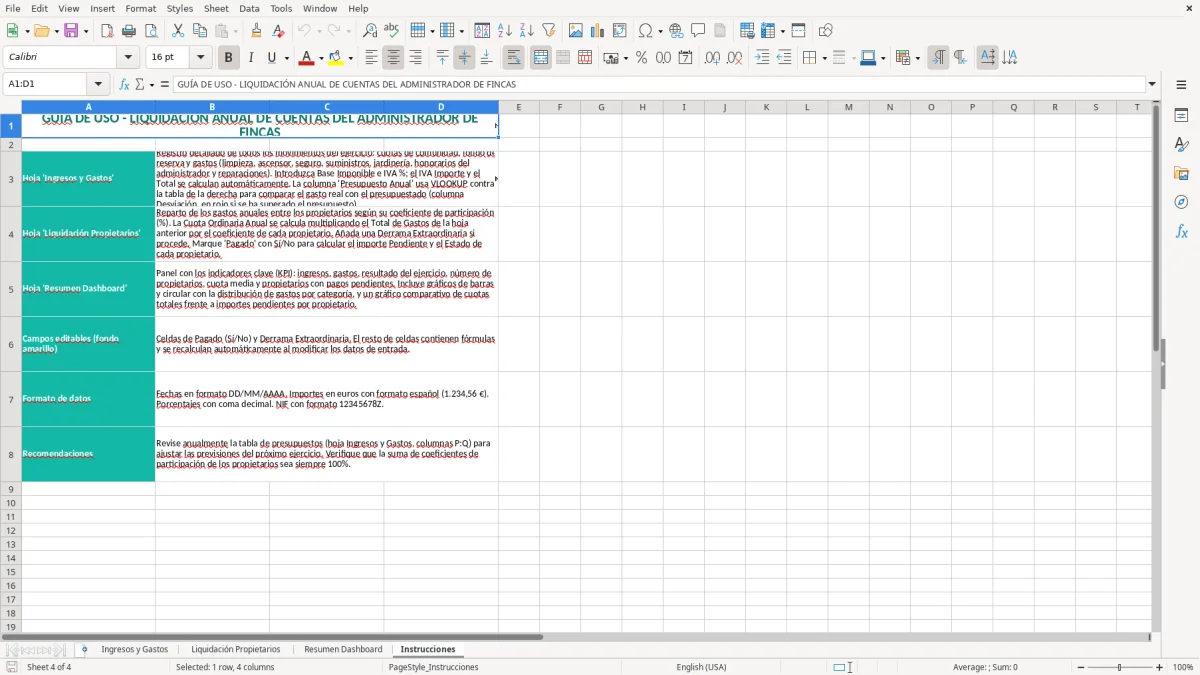The height and width of the screenshot is (675, 1200).
Task: Click the Define Print Area icon
Action: pos(747,31)
